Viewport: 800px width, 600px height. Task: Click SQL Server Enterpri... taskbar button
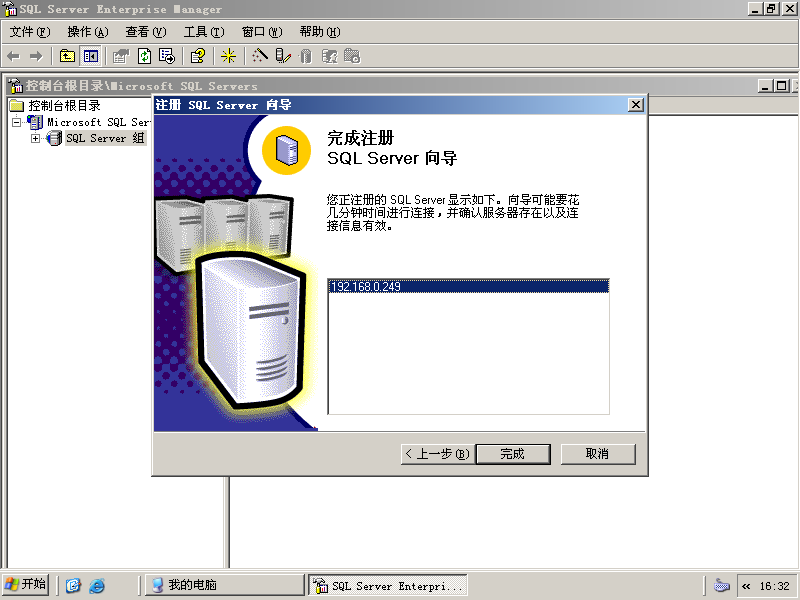pos(388,585)
